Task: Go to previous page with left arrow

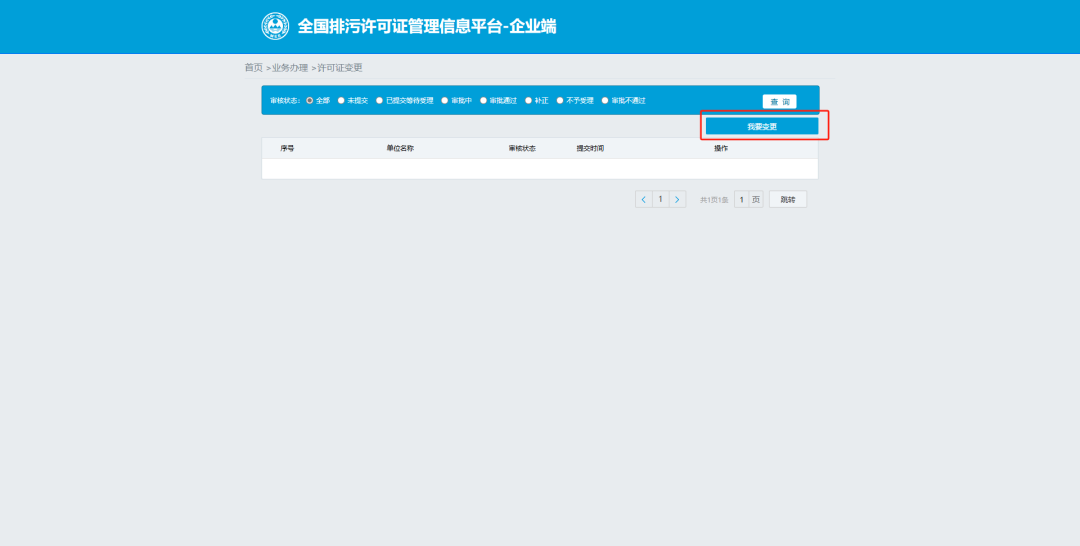Action: 643,199
